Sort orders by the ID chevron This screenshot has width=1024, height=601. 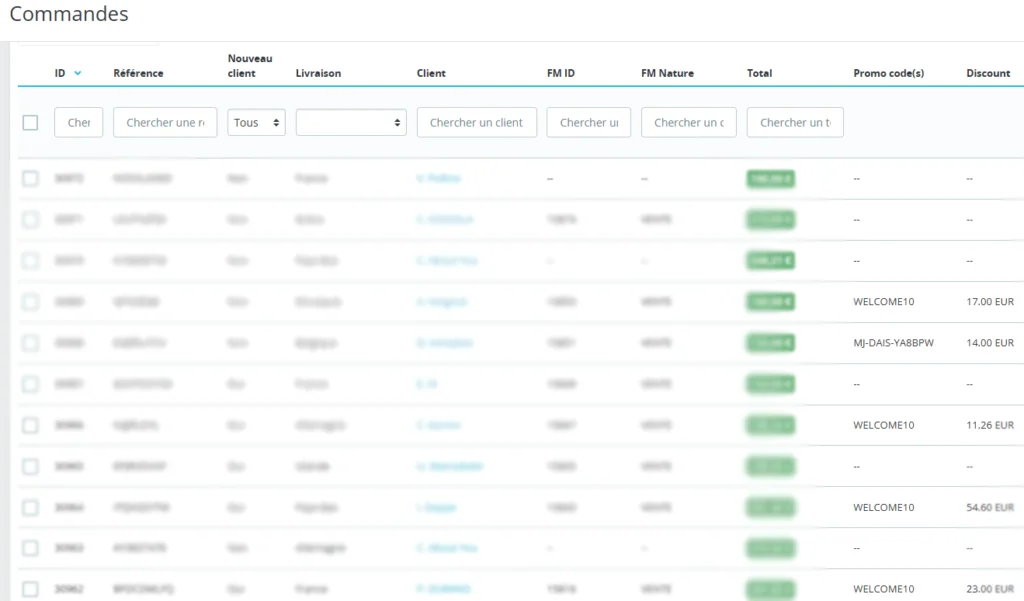tap(78, 73)
